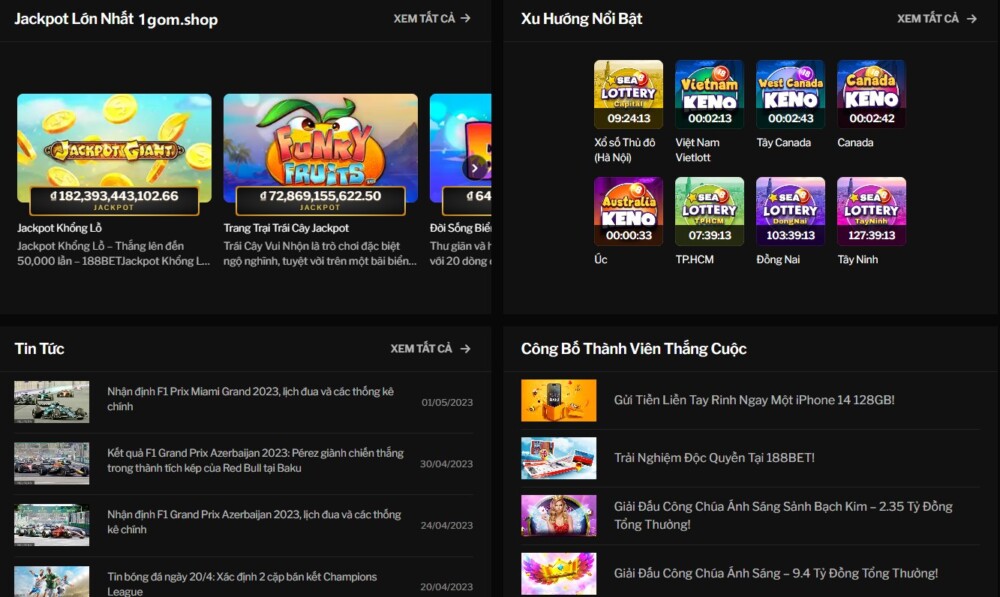The height and width of the screenshot is (597, 1000).
Task: Launch the Australia Keno icon
Action: coord(628,211)
